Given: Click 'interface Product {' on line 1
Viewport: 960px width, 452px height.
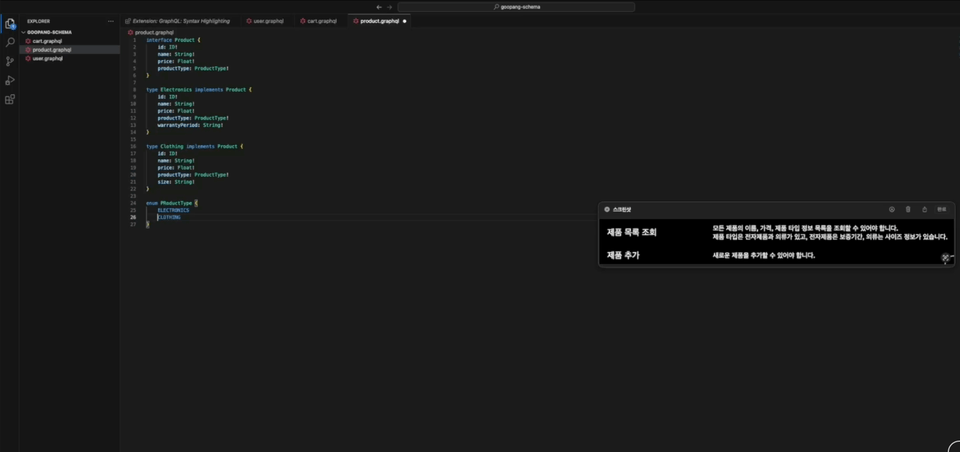Looking at the screenshot, I should pos(173,40).
